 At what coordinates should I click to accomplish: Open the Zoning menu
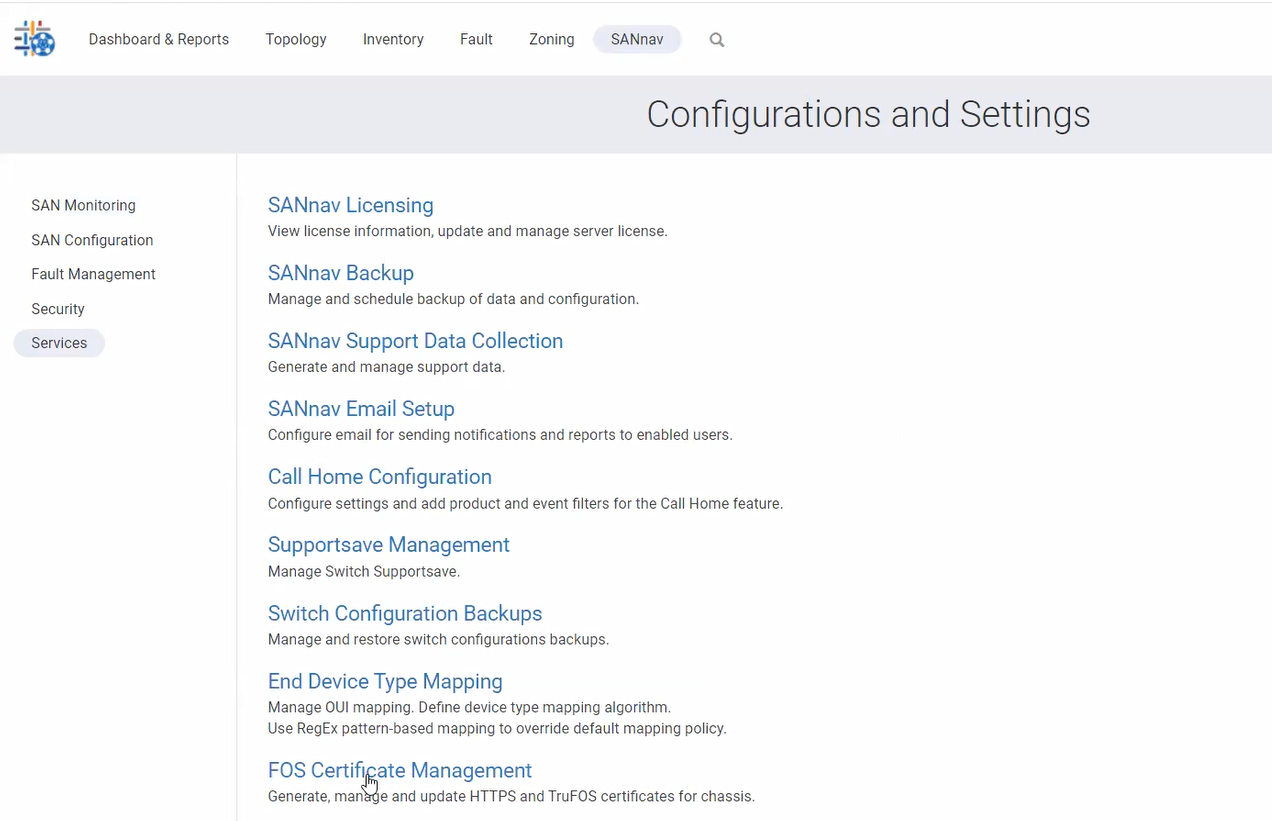click(x=551, y=39)
